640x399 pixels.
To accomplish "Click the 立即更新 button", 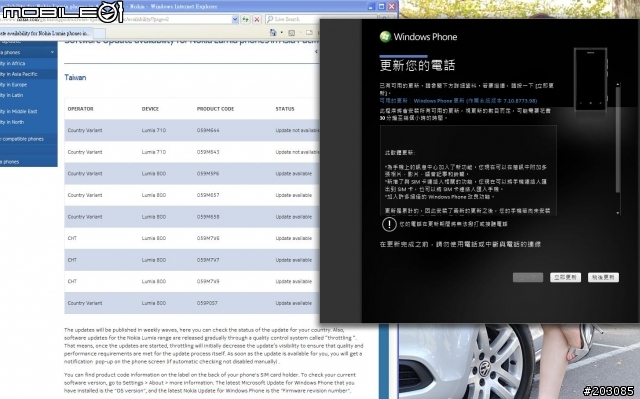I will (565, 277).
